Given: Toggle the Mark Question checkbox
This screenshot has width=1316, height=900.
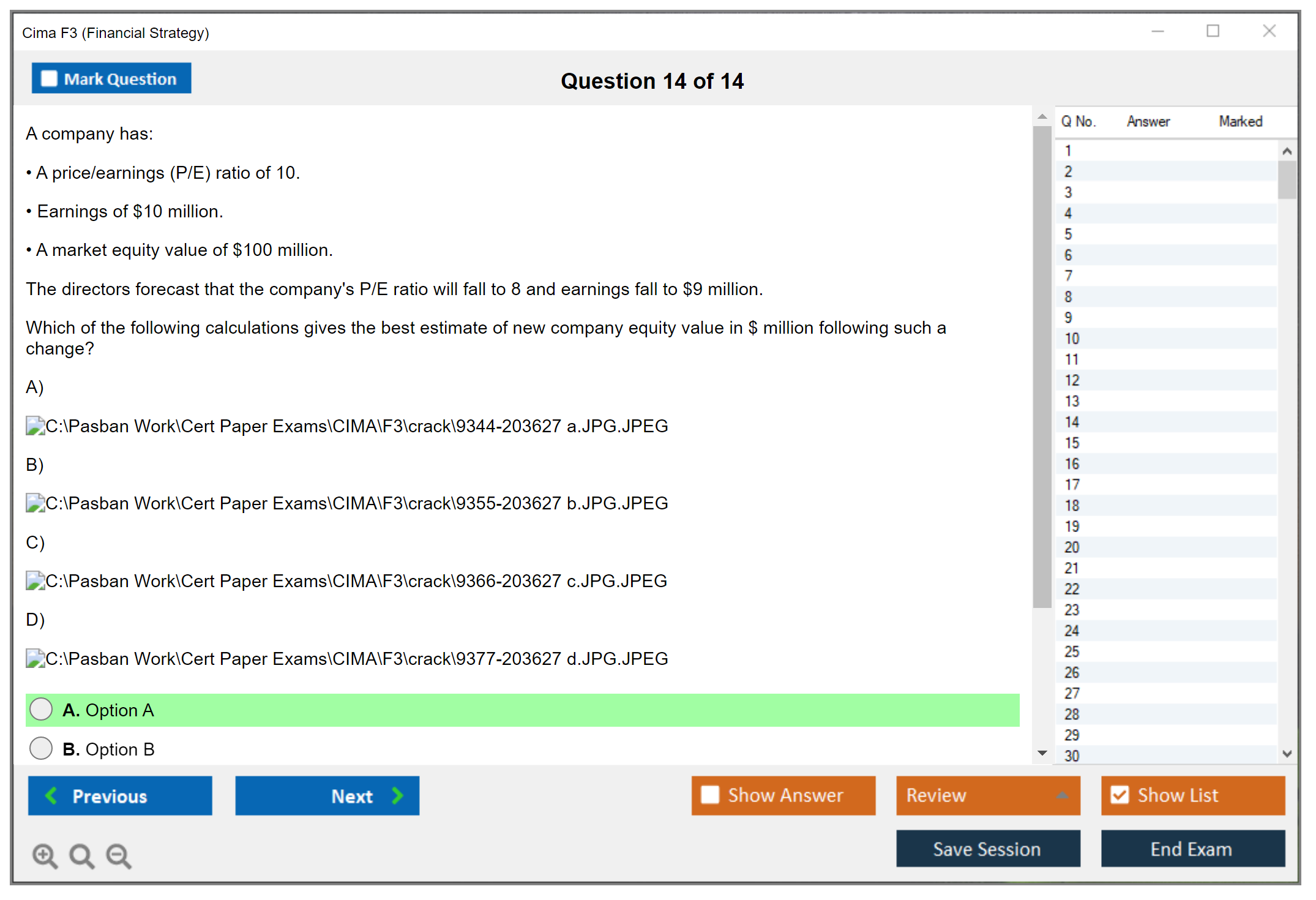Looking at the screenshot, I should click(49, 79).
